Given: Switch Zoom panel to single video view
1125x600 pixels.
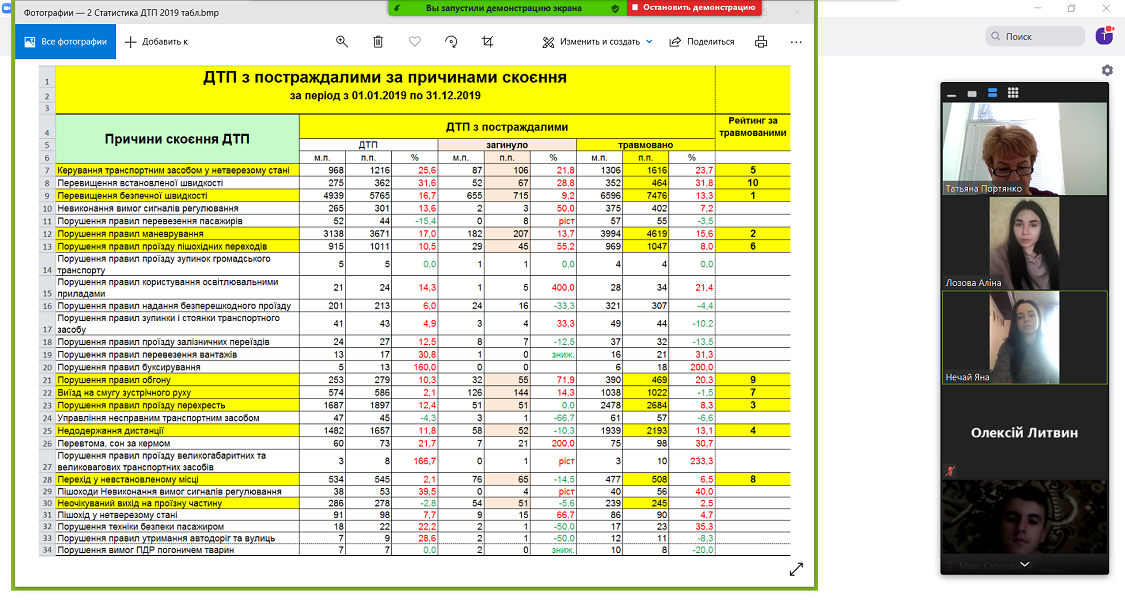Looking at the screenshot, I should (x=971, y=93).
